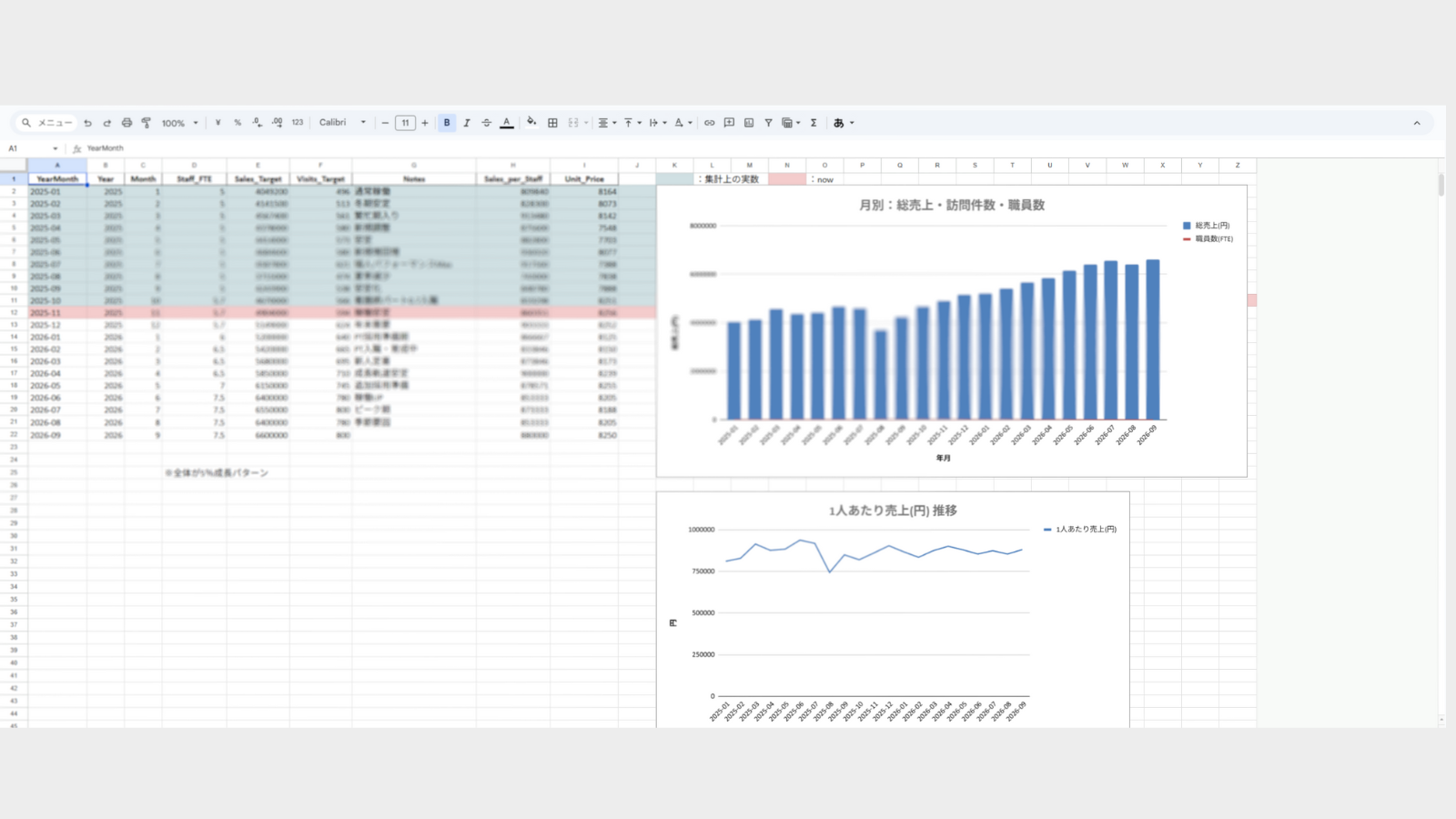Screen dimensions: 1456x819
Task: Open the borders tool
Action: coord(552,123)
